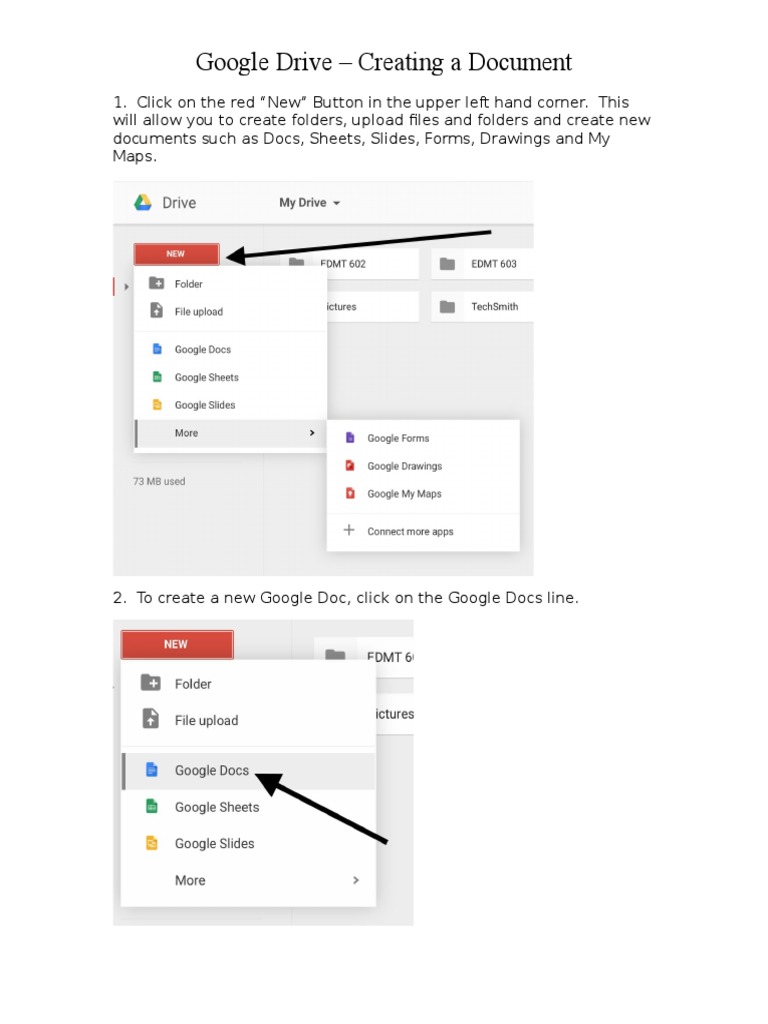Click the EDMT 603 folder icon
768x1024 pixels.
coord(447,264)
